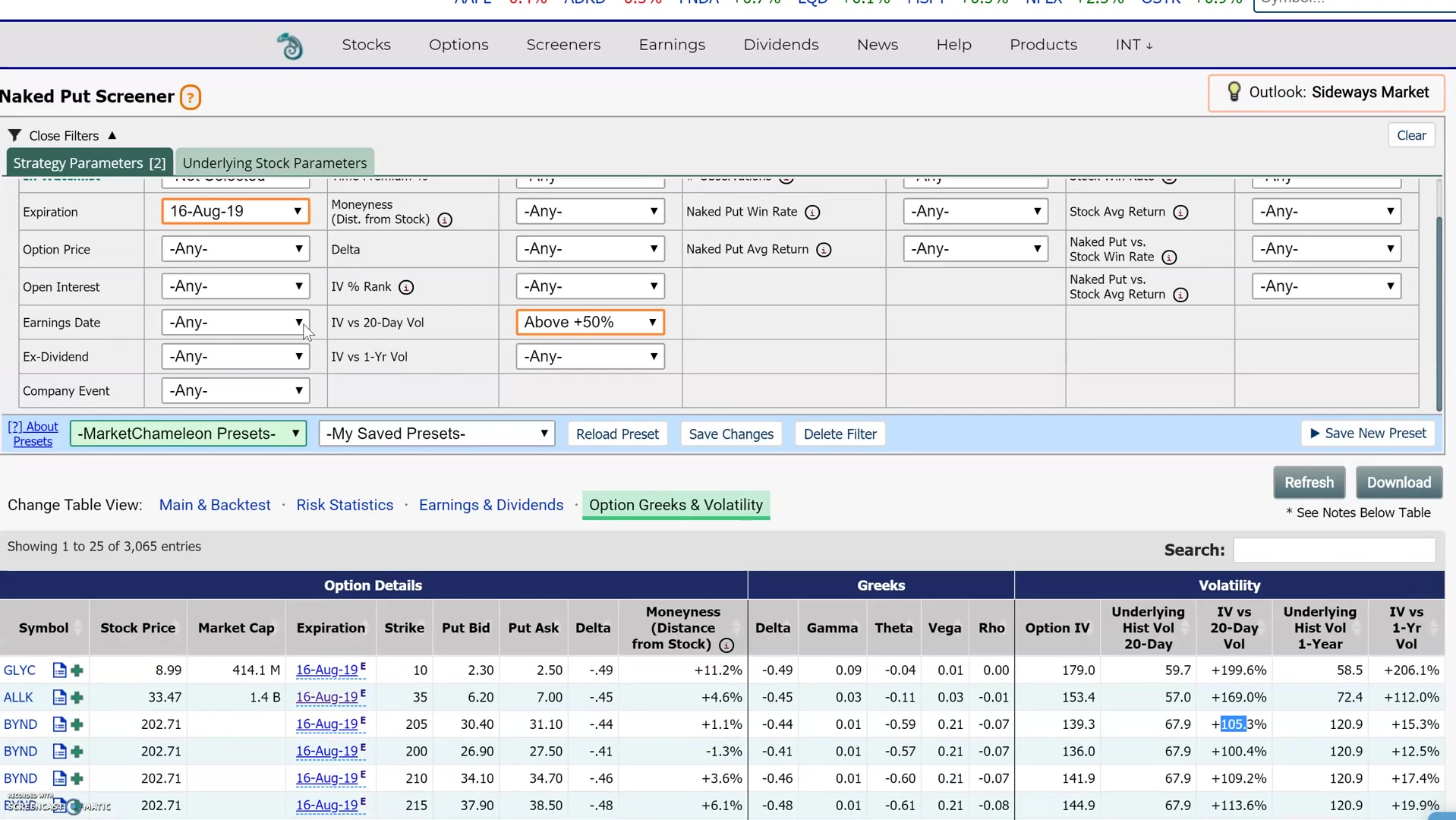Click Delete Filter button

pos(840,434)
